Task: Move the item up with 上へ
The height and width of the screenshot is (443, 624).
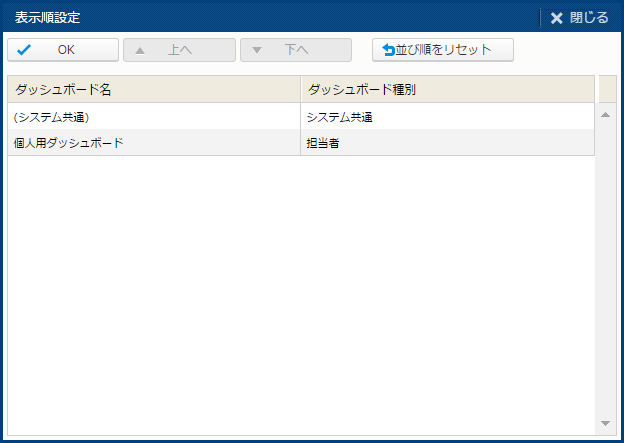Action: [x=179, y=50]
